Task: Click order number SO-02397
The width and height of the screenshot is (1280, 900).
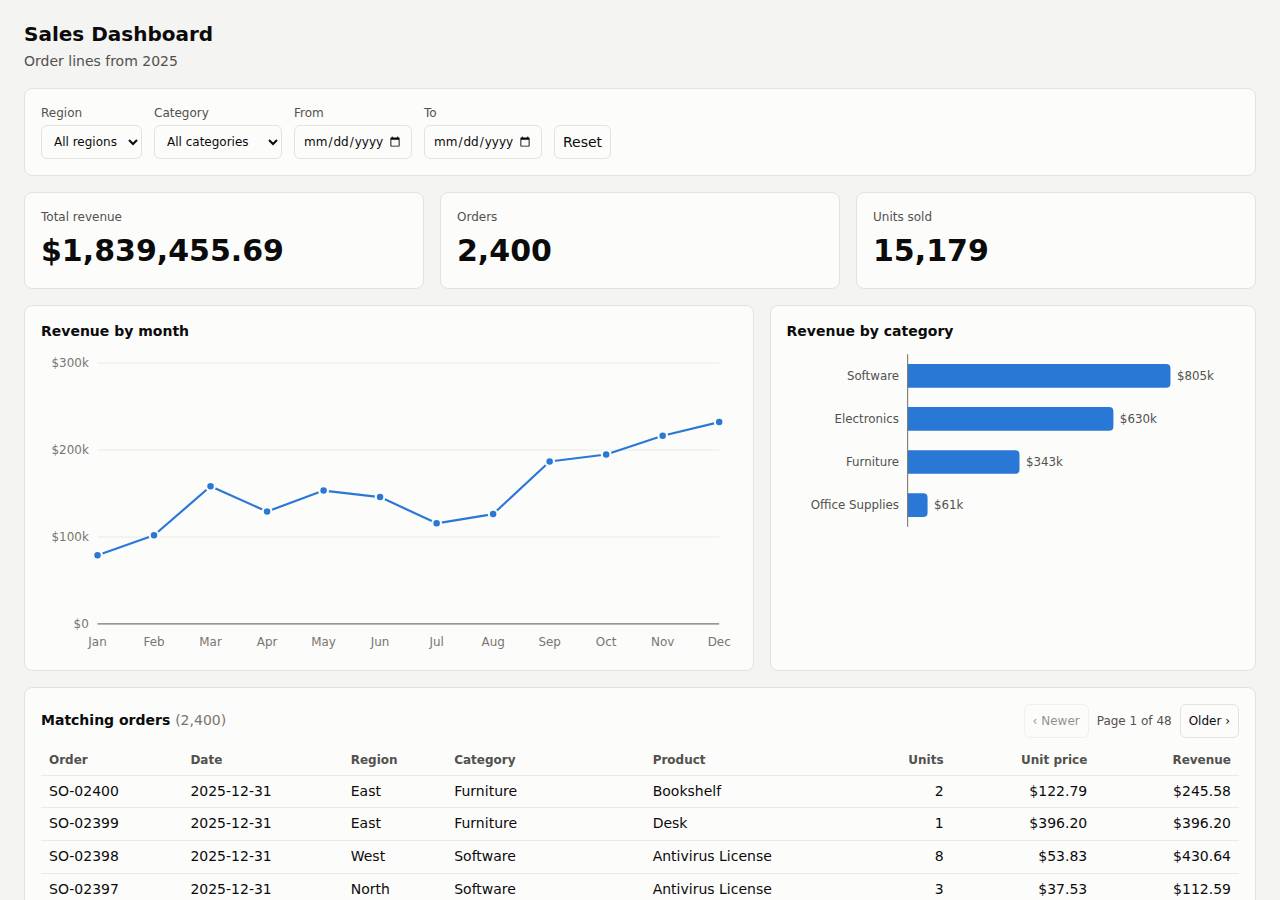Action: (84, 889)
